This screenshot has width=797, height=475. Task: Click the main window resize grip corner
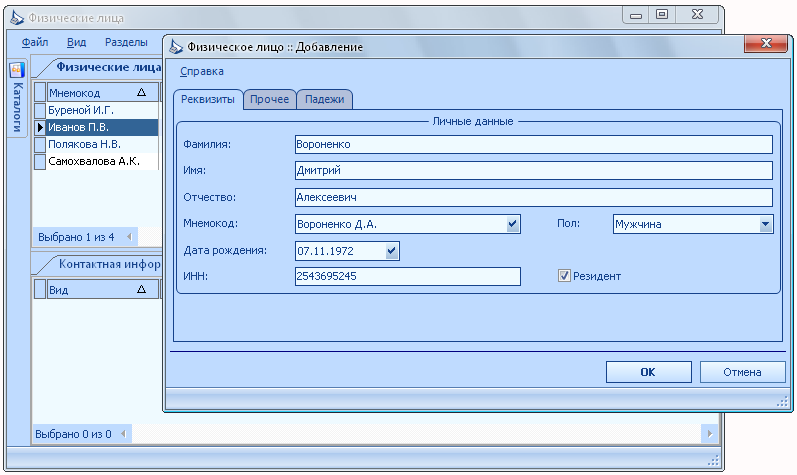pyautogui.click(x=714, y=460)
